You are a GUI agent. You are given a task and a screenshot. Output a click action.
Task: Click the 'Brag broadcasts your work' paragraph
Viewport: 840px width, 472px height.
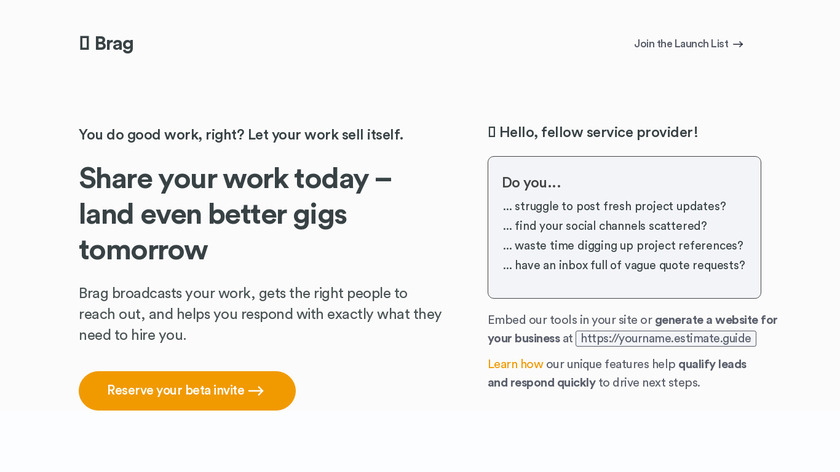tap(260, 314)
